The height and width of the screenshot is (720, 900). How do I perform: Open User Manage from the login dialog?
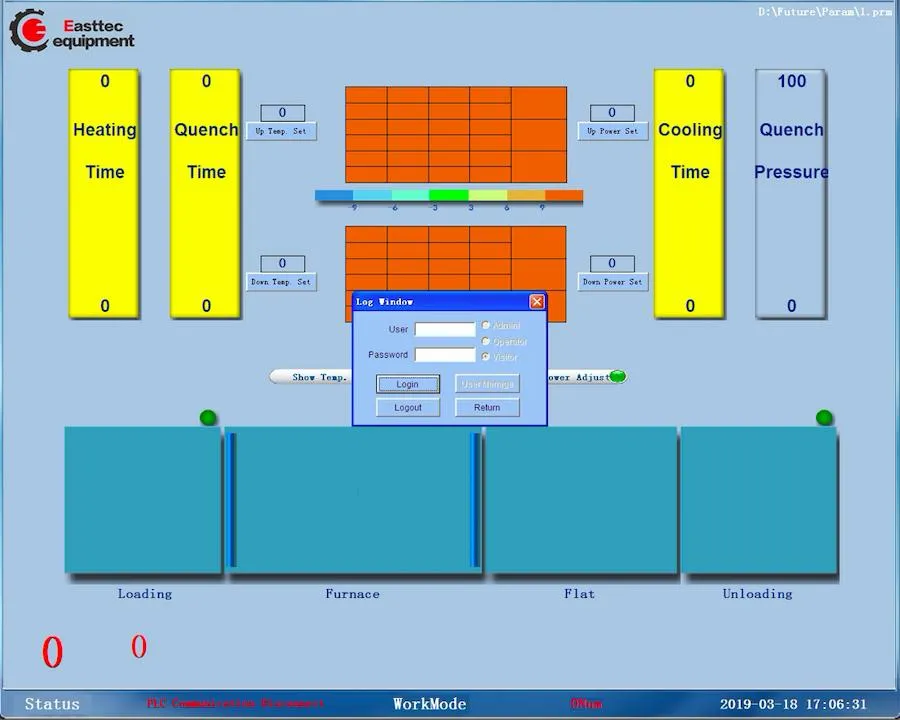(487, 384)
